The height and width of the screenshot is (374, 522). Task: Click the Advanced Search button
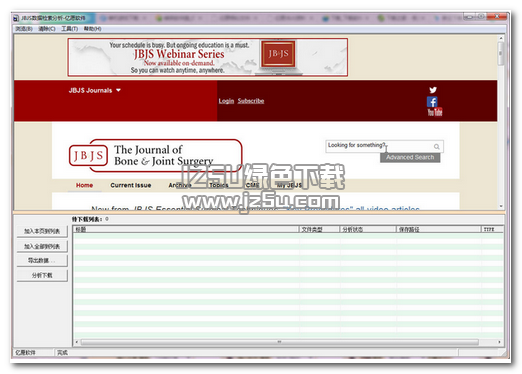click(x=410, y=157)
